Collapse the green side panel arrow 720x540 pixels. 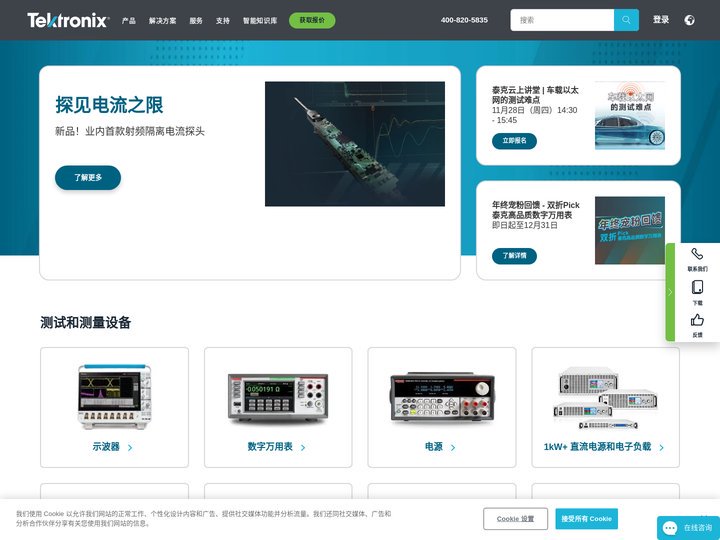[x=670, y=292]
